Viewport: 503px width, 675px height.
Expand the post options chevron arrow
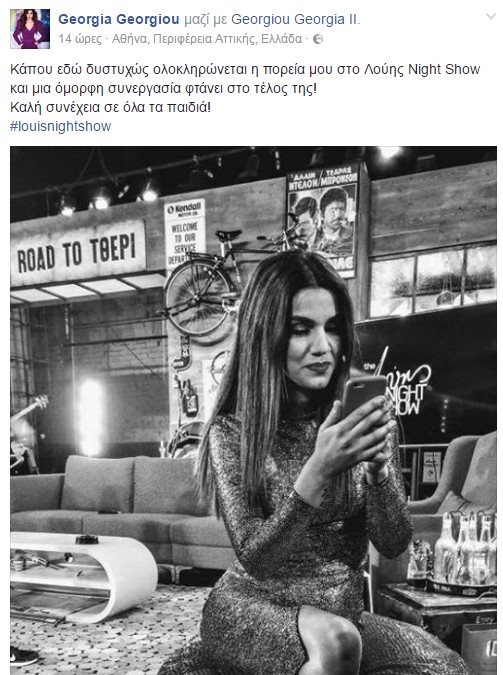491,17
